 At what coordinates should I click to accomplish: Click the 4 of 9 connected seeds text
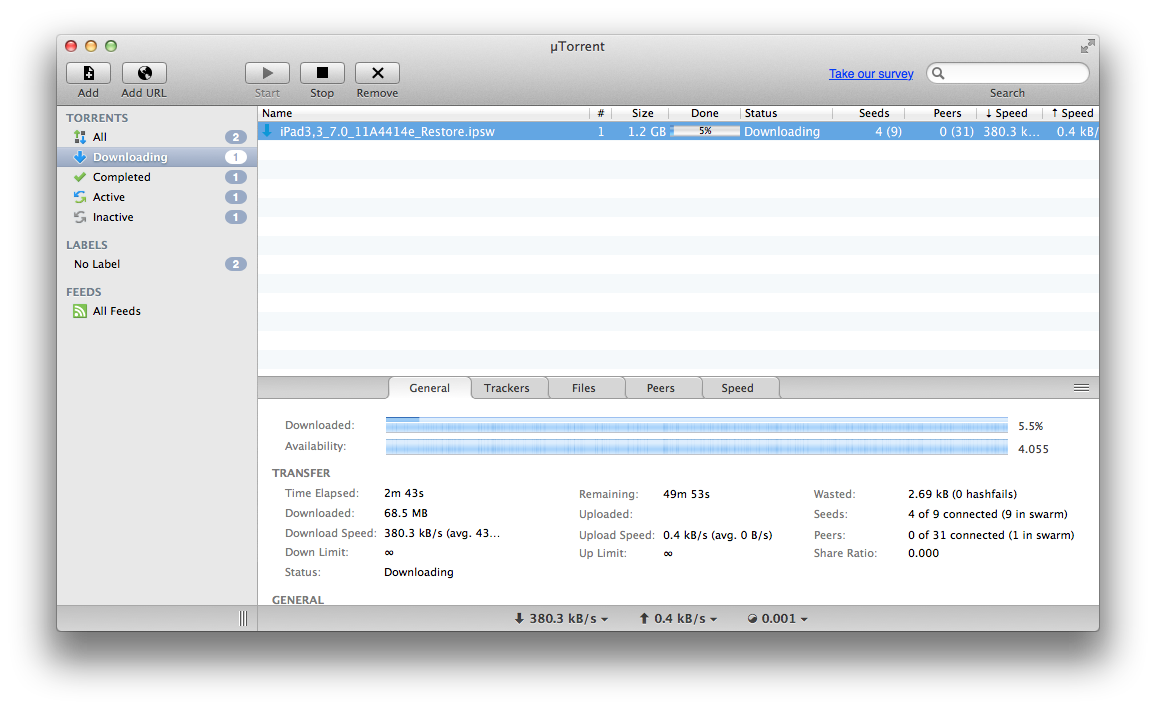pos(988,514)
